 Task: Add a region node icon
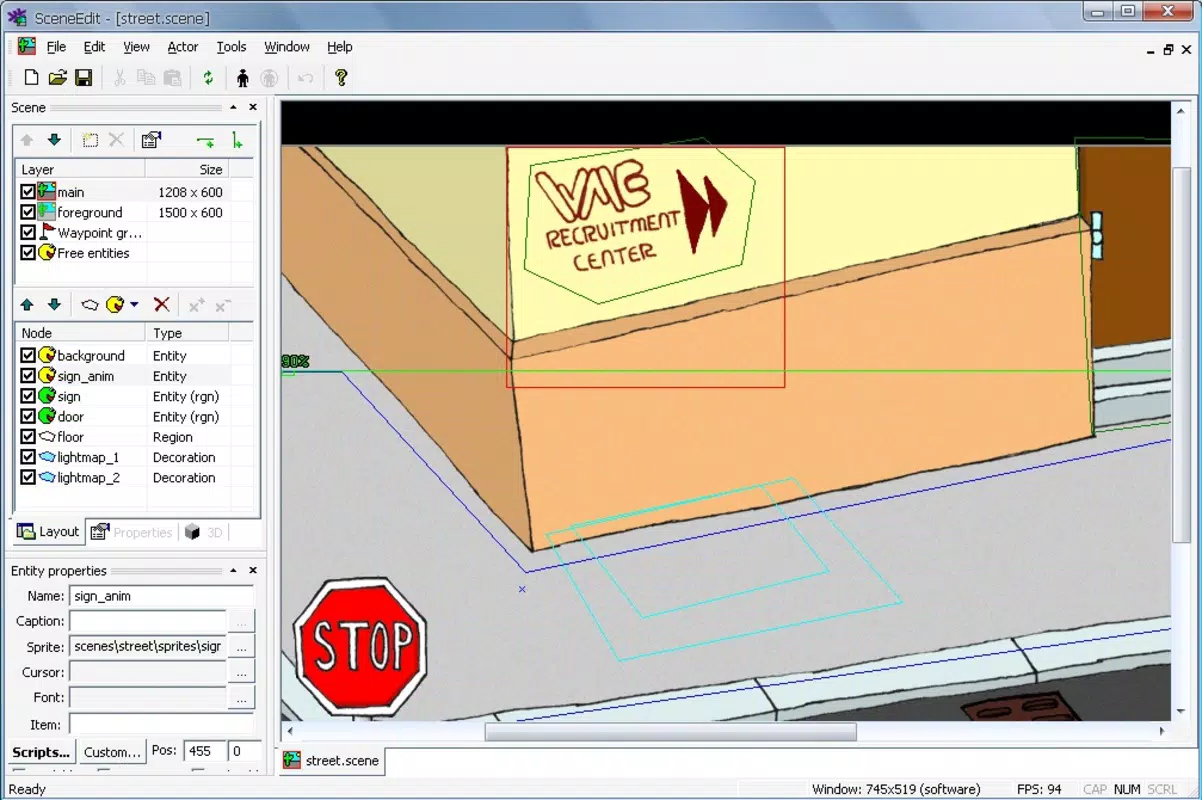point(90,304)
